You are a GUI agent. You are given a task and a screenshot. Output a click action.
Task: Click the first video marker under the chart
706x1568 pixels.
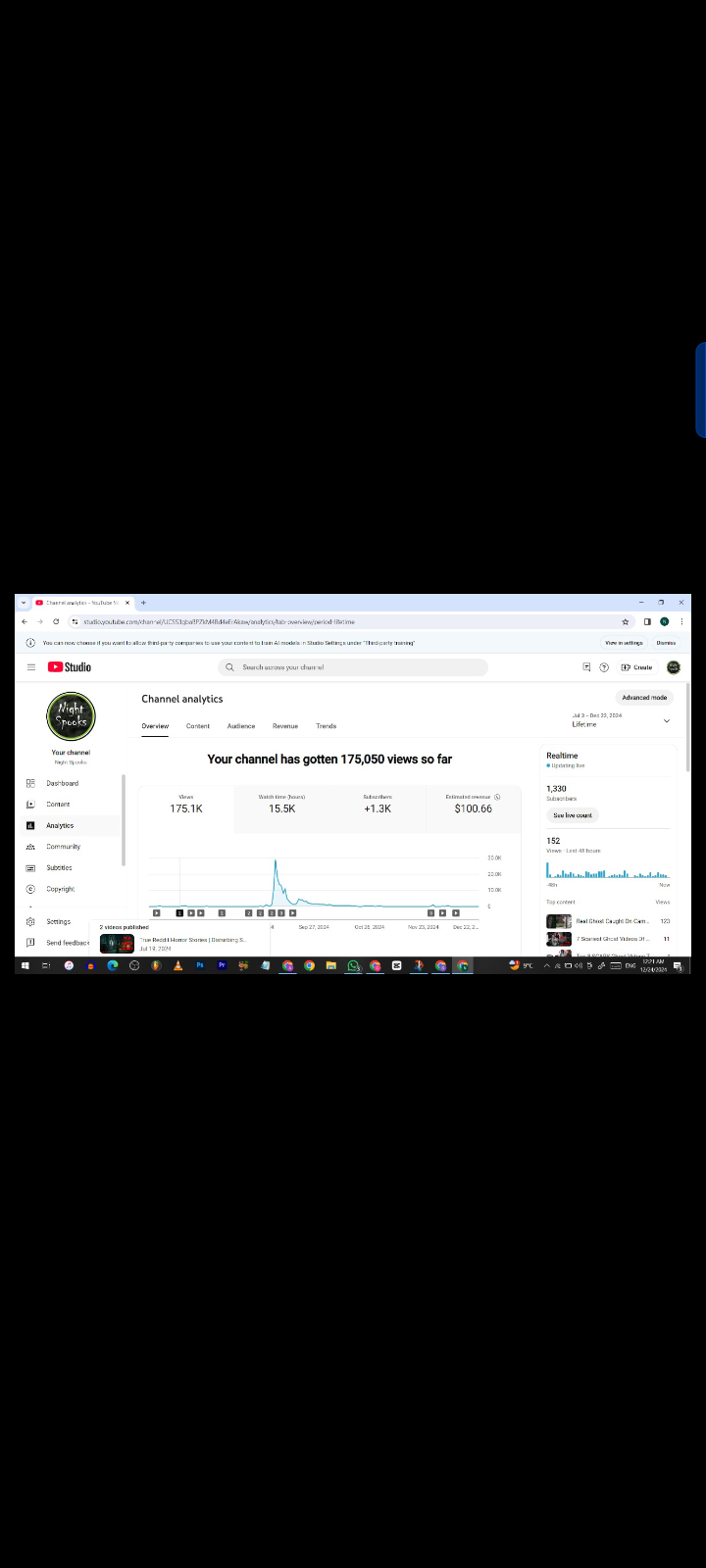(x=157, y=913)
